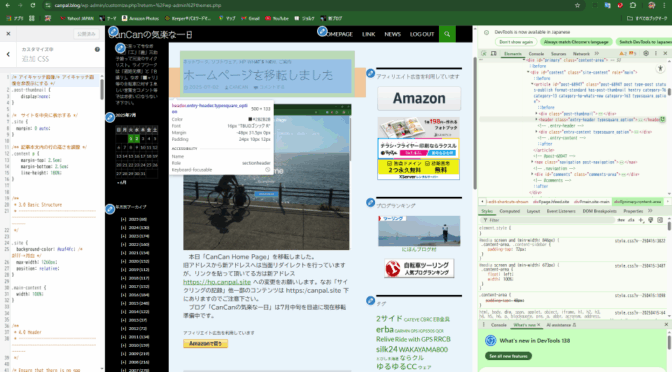Expand the div.post-thumbnail node
Viewport: 672px width, 372px height.
pyautogui.click(x=536, y=114)
